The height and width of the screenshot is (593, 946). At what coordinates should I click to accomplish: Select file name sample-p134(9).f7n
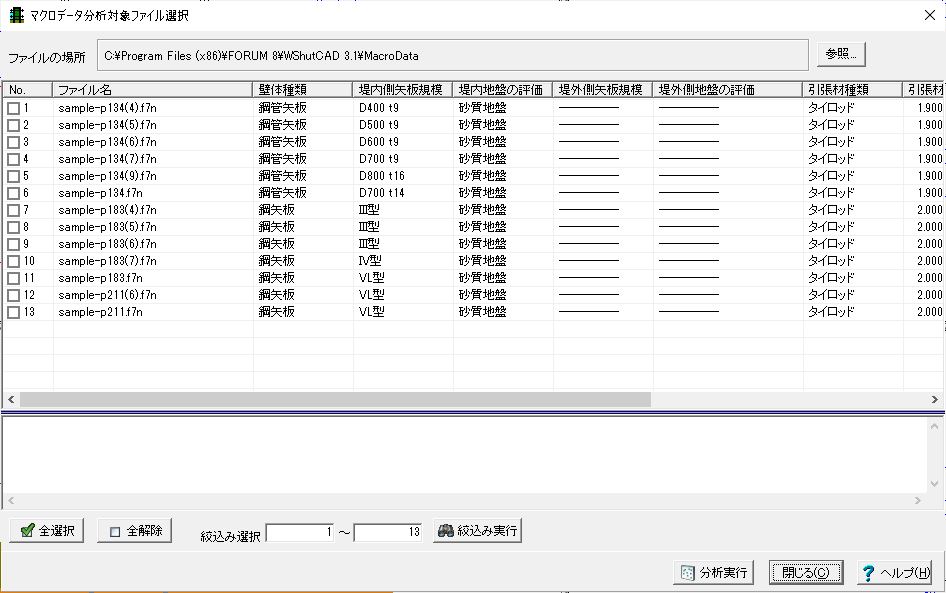click(107, 176)
